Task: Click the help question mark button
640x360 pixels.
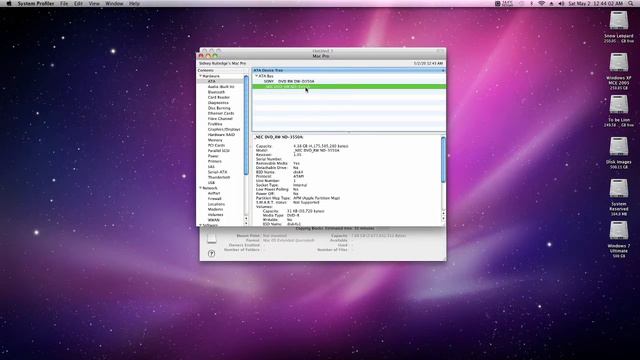Action: 211,253
